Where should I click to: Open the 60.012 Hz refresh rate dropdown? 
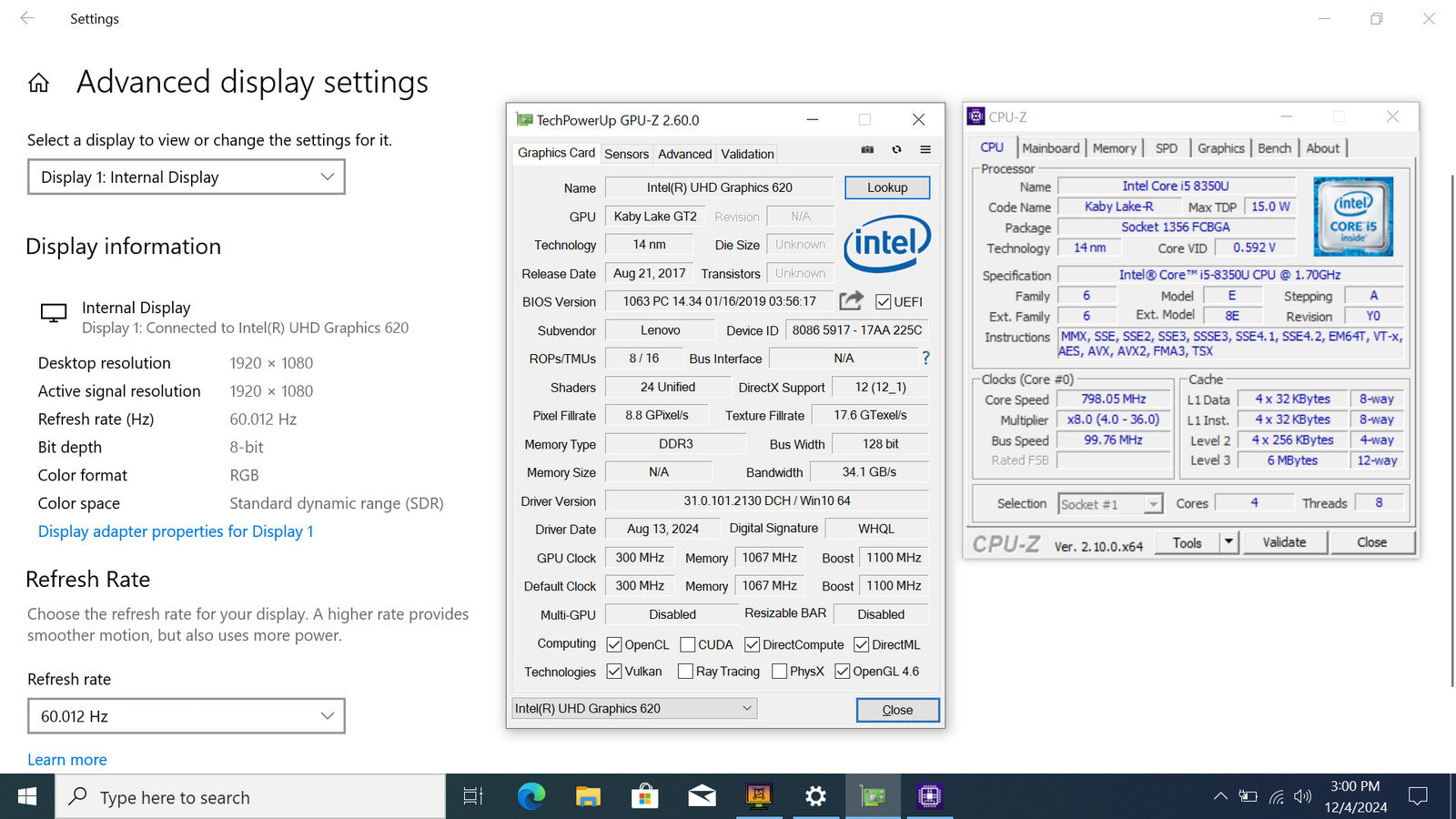coord(187,716)
